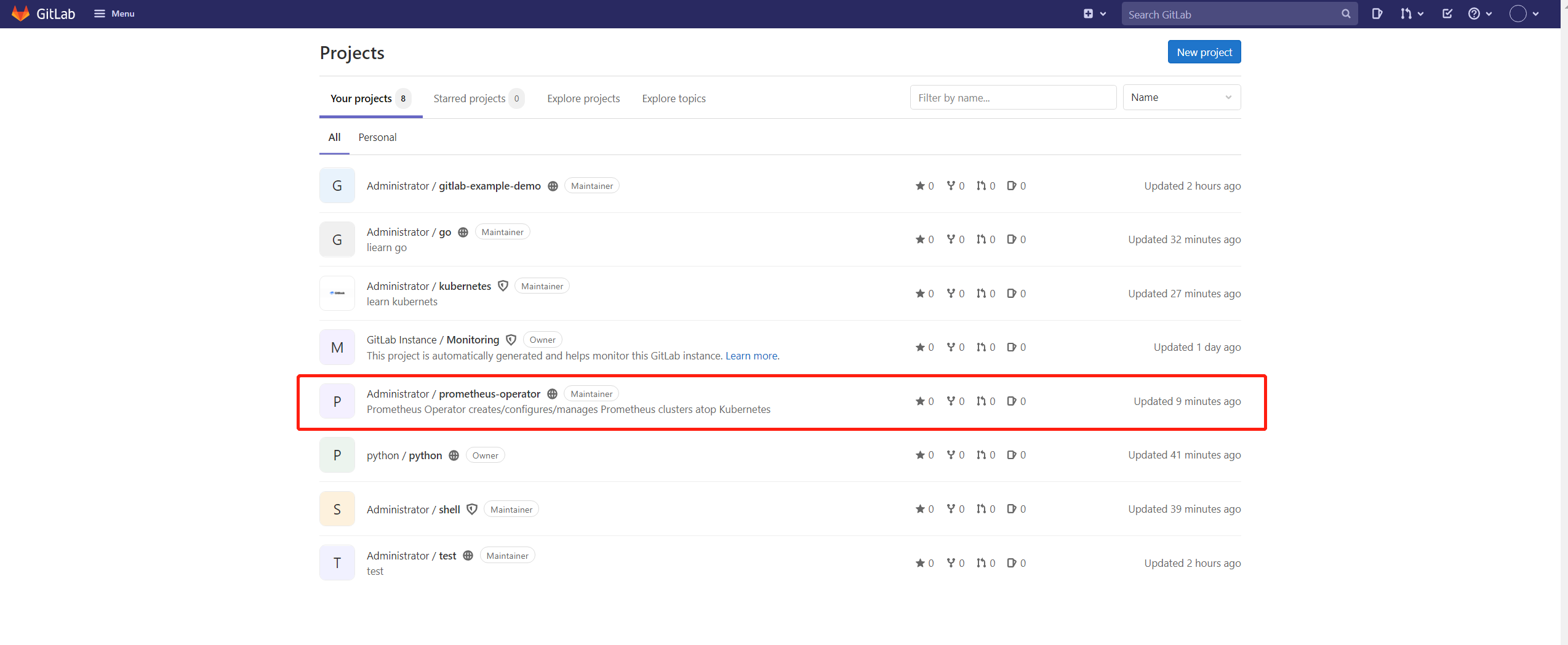Click "Updated 9 minutes ago" text
The width and height of the screenshot is (1568, 645).
(x=1187, y=401)
